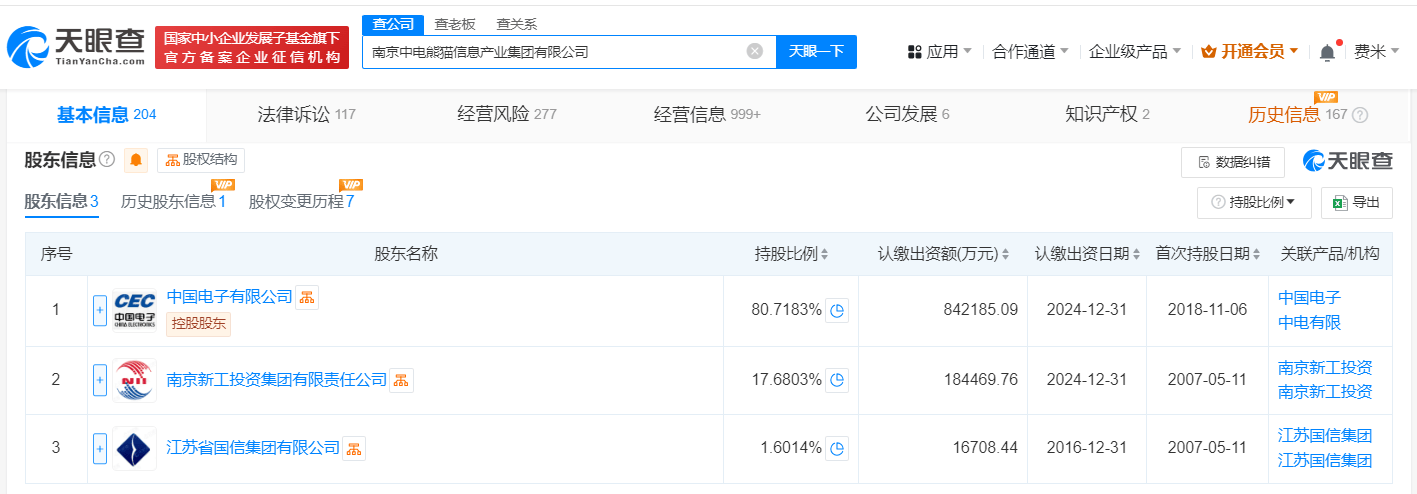Click the help icon beside 股东信息 title

tap(107, 160)
